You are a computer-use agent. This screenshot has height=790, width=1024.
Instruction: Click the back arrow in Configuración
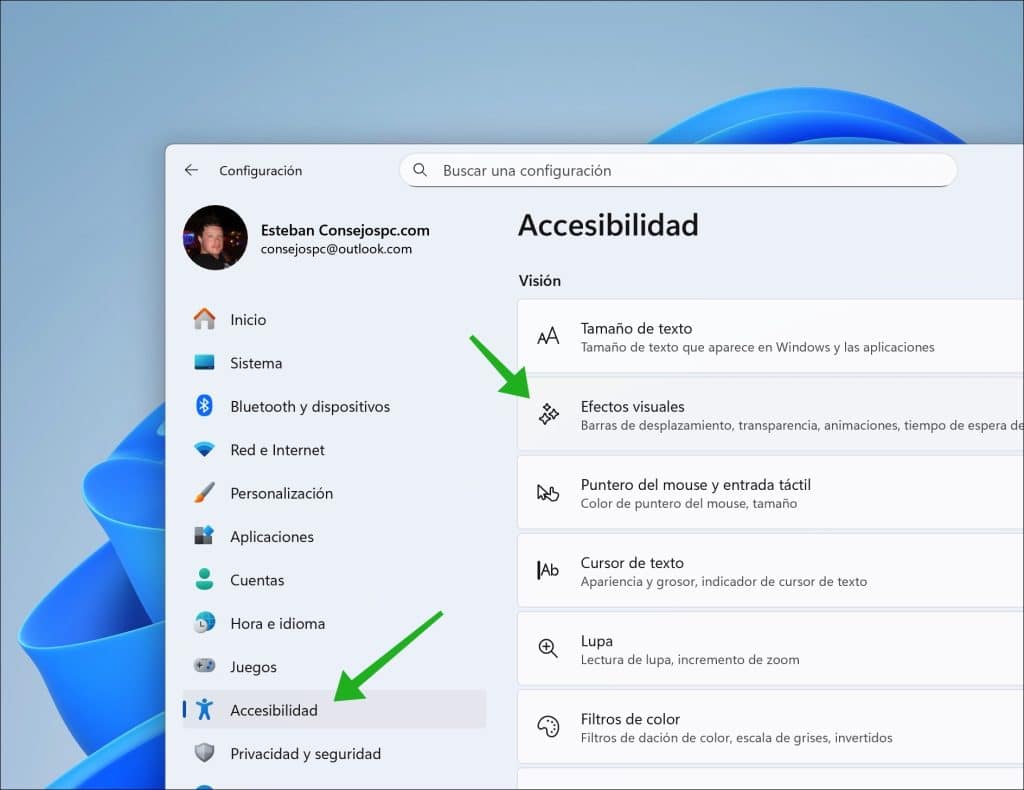pyautogui.click(x=191, y=170)
